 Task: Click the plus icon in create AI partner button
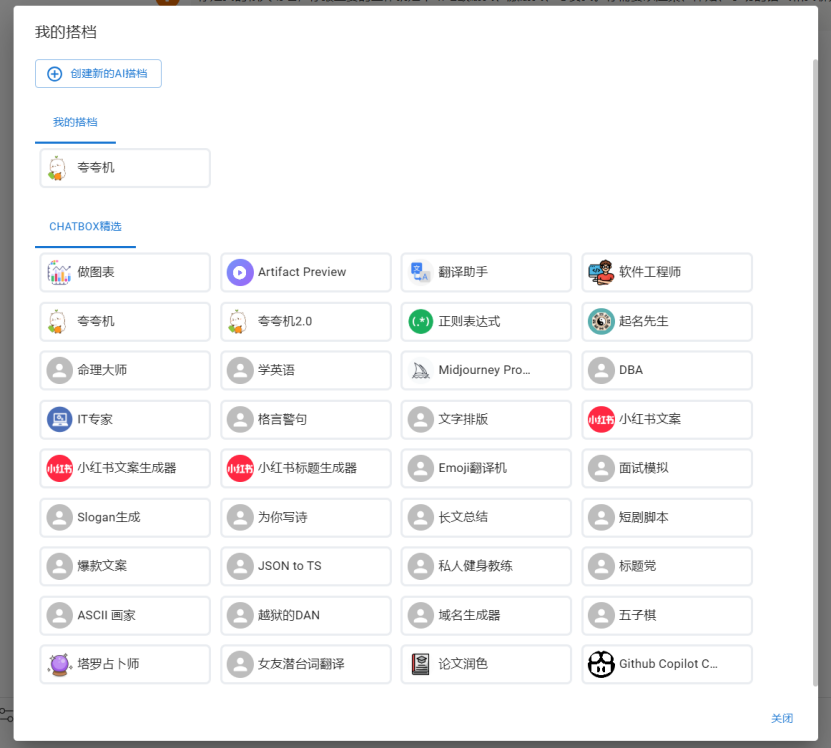[x=55, y=74]
